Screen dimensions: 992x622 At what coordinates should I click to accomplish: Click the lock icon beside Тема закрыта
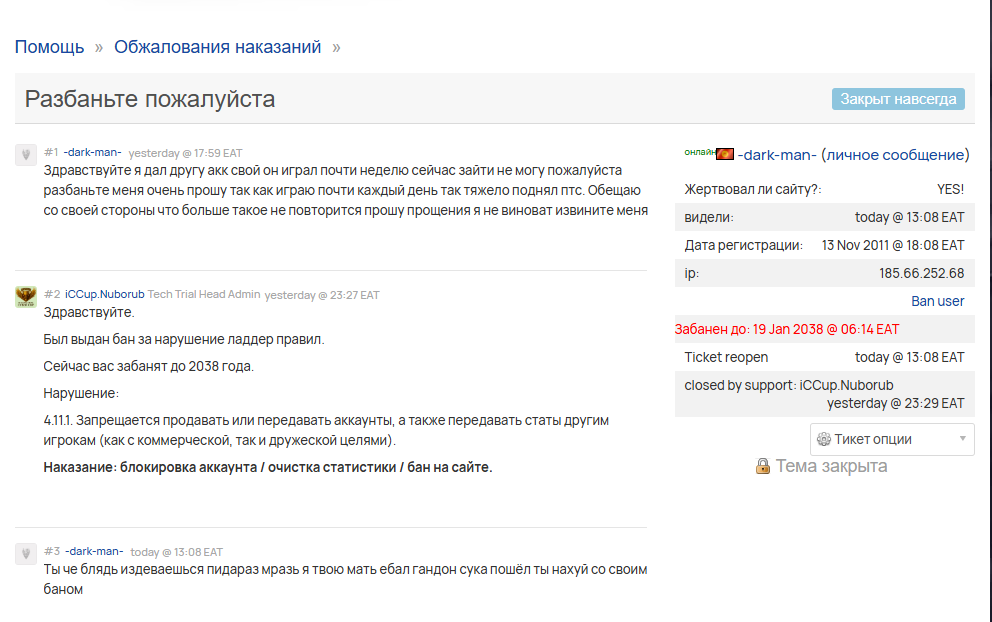(763, 466)
